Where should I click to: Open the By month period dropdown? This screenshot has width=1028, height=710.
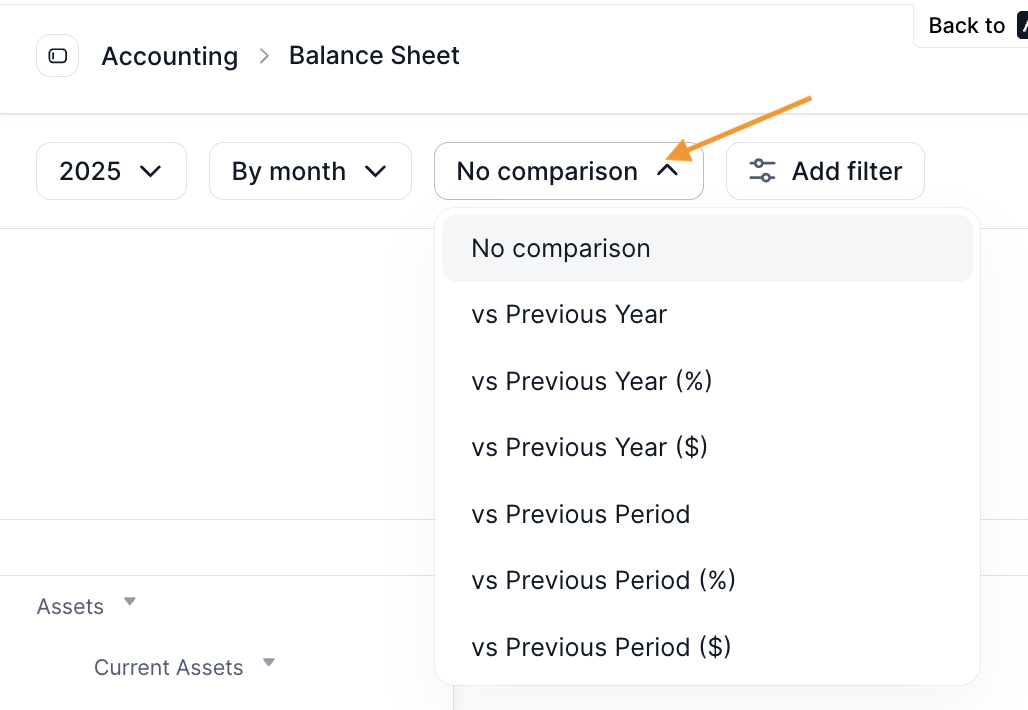[x=310, y=171]
